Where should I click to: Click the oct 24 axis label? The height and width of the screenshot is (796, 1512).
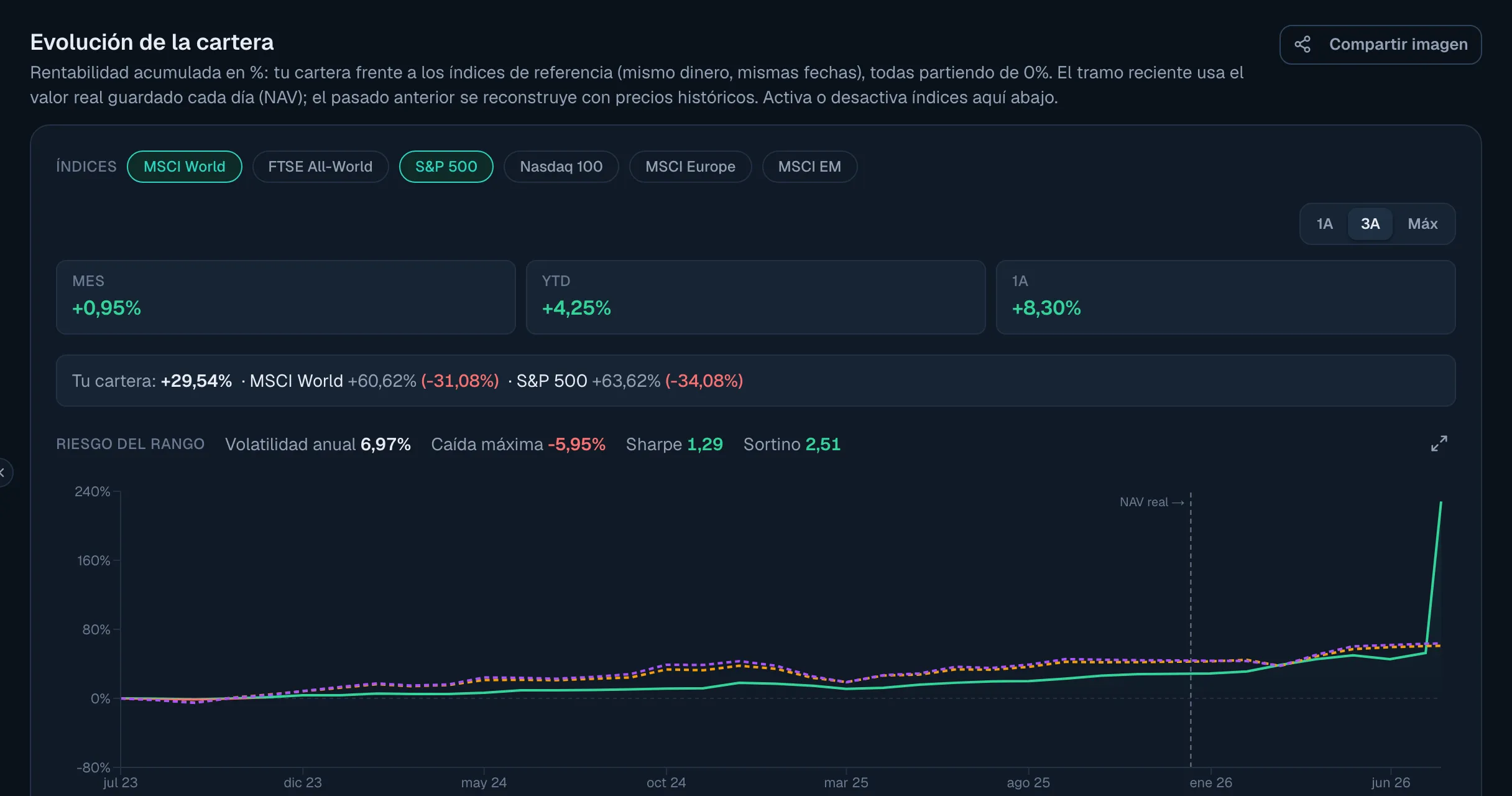point(666,782)
